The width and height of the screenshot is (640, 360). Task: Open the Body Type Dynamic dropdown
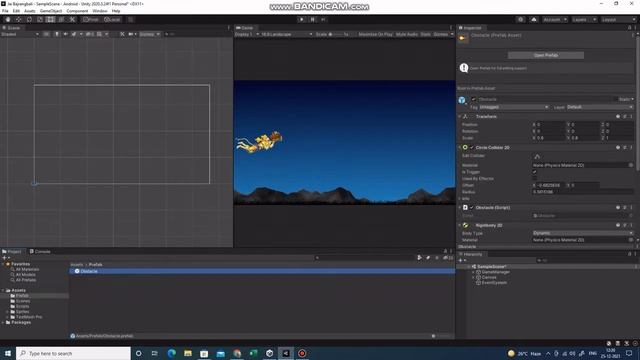click(x=583, y=233)
